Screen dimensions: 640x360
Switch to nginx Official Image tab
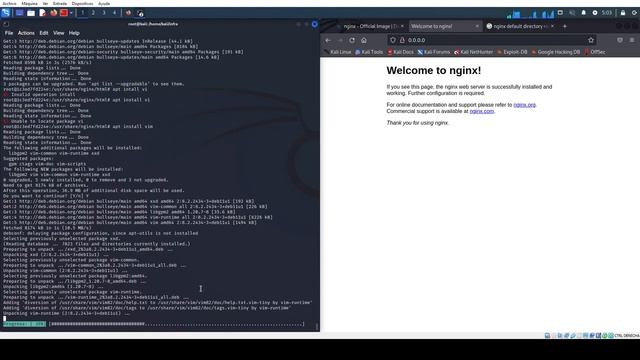click(x=370, y=26)
